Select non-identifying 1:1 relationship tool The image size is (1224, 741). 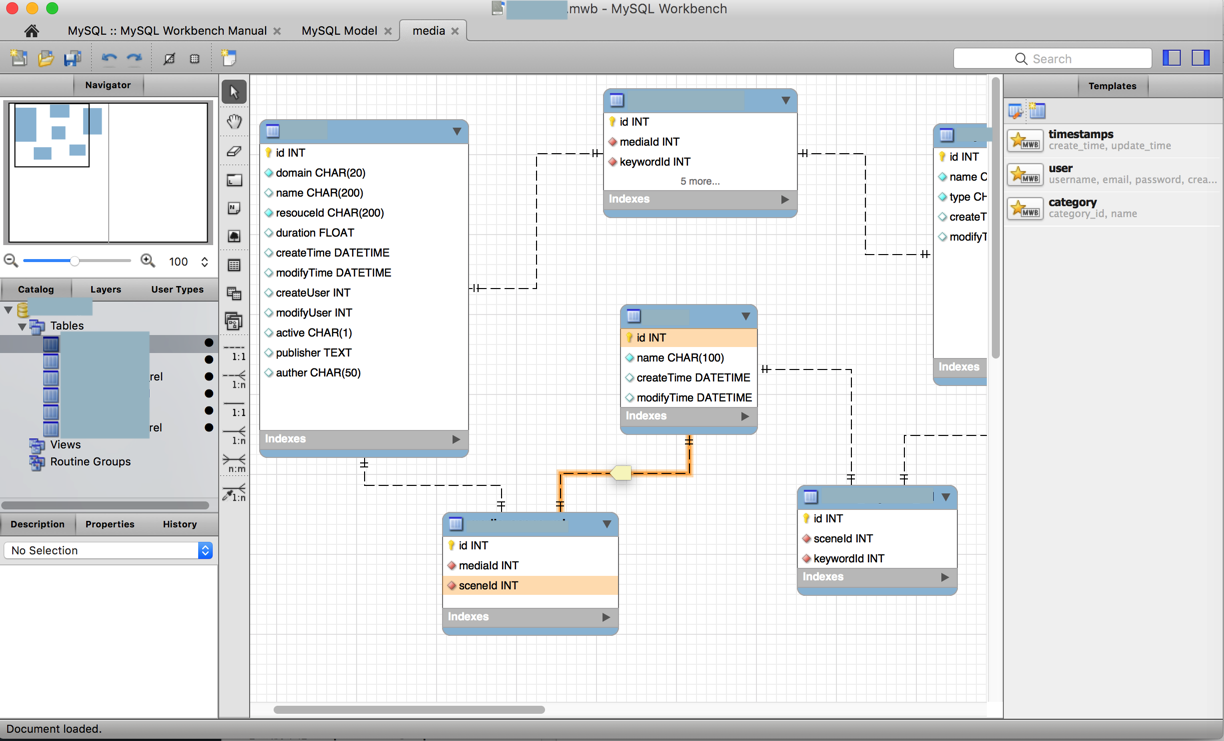[234, 352]
